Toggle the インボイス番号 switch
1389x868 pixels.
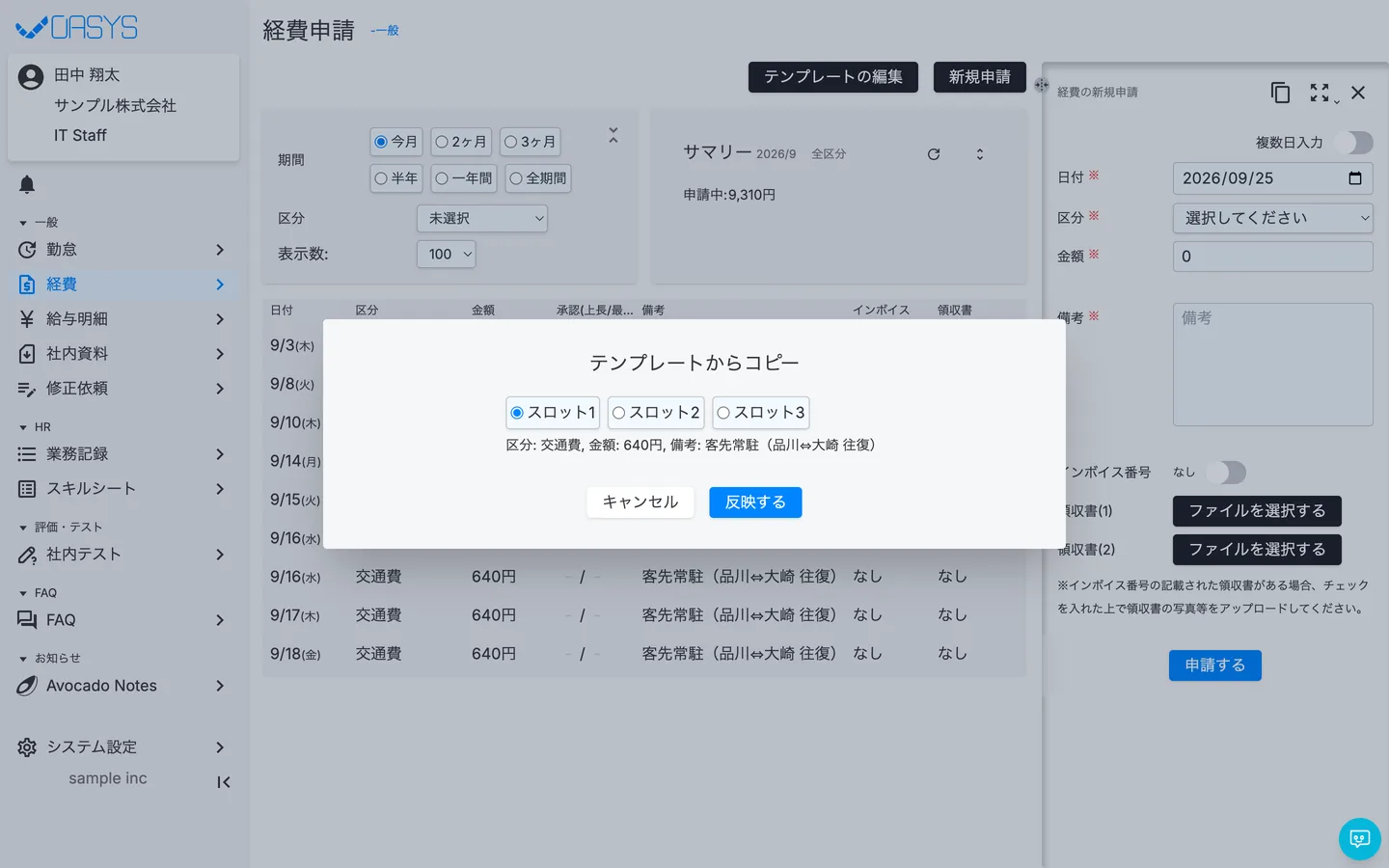(1227, 473)
